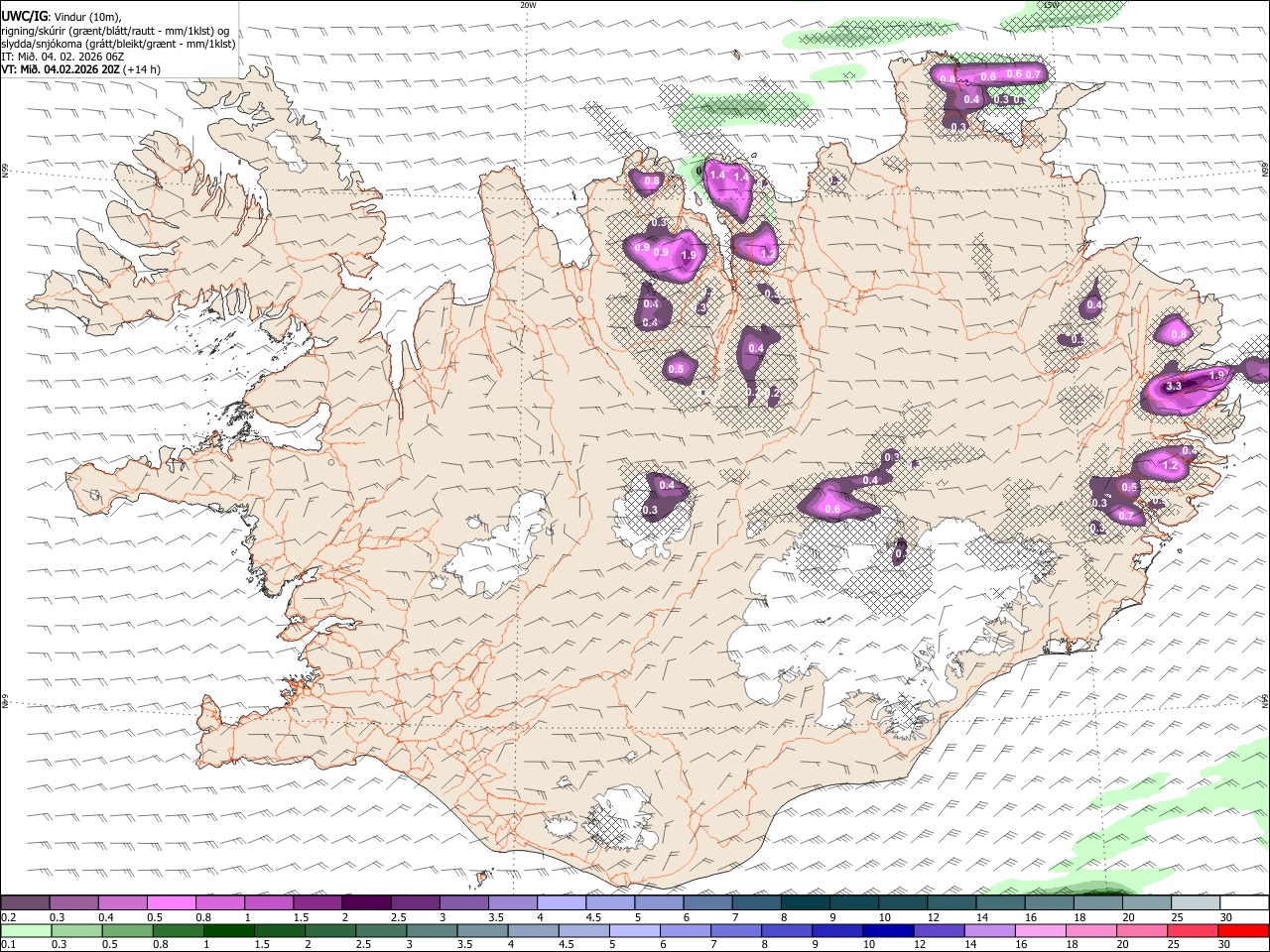
Task: Select the bottom legend swatch starting at 3
Action: click(x=432, y=930)
